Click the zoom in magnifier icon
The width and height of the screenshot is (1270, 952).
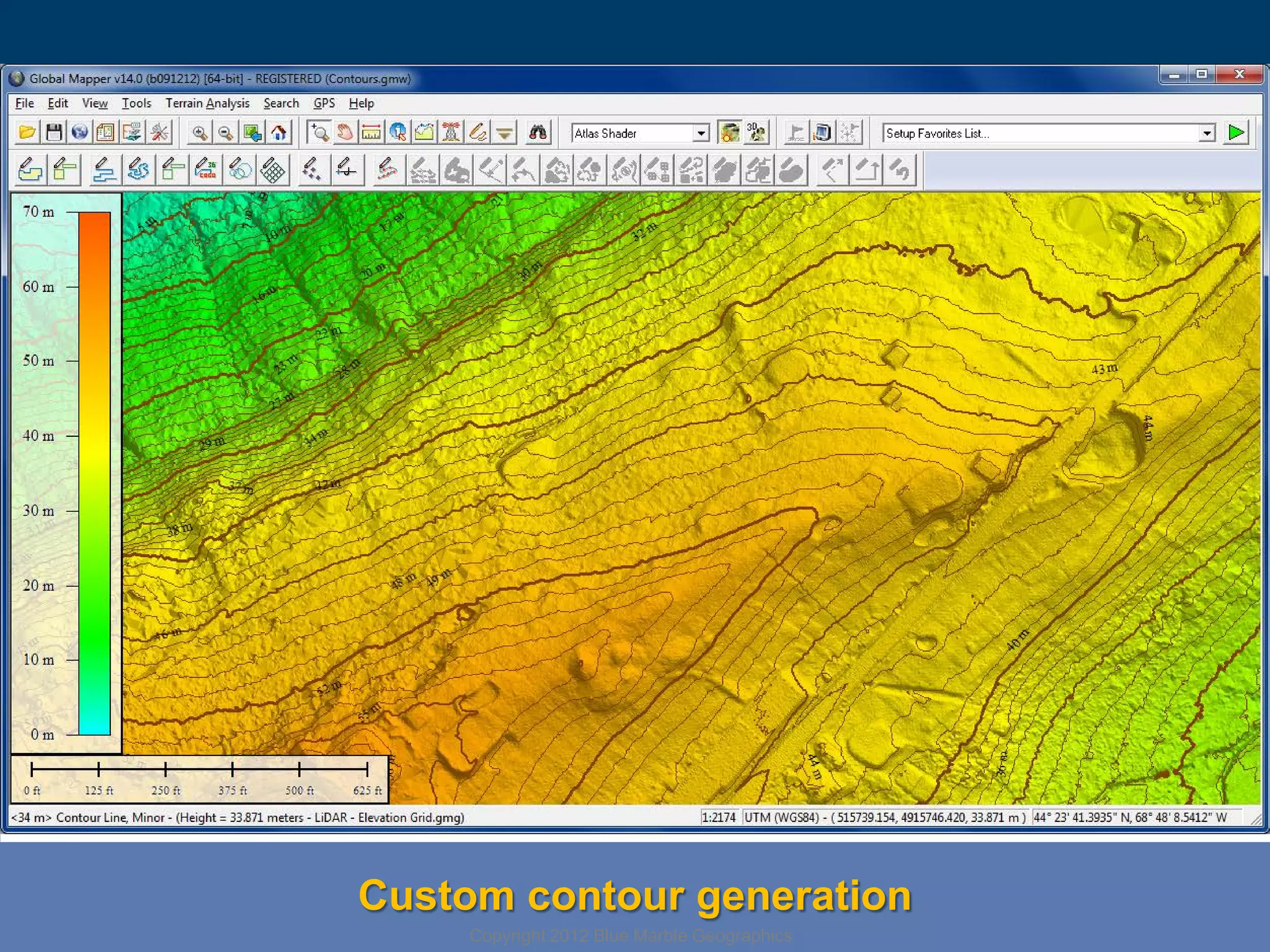pos(200,133)
